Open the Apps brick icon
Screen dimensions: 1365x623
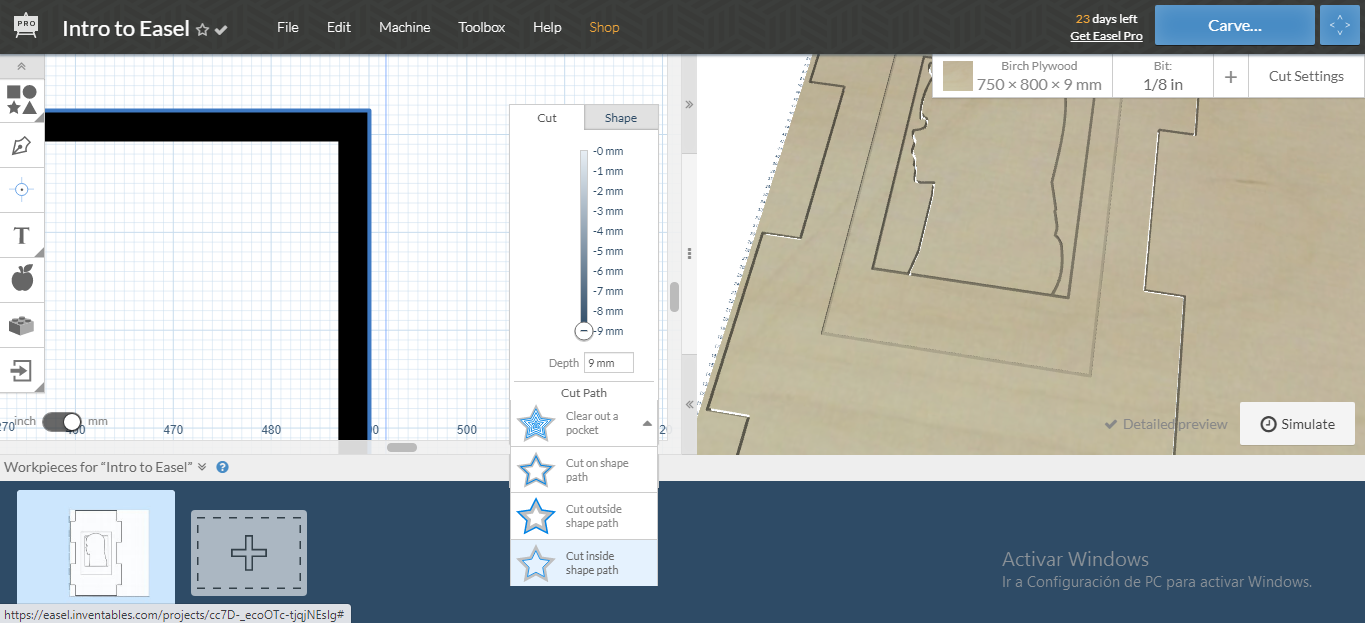click(x=22, y=325)
